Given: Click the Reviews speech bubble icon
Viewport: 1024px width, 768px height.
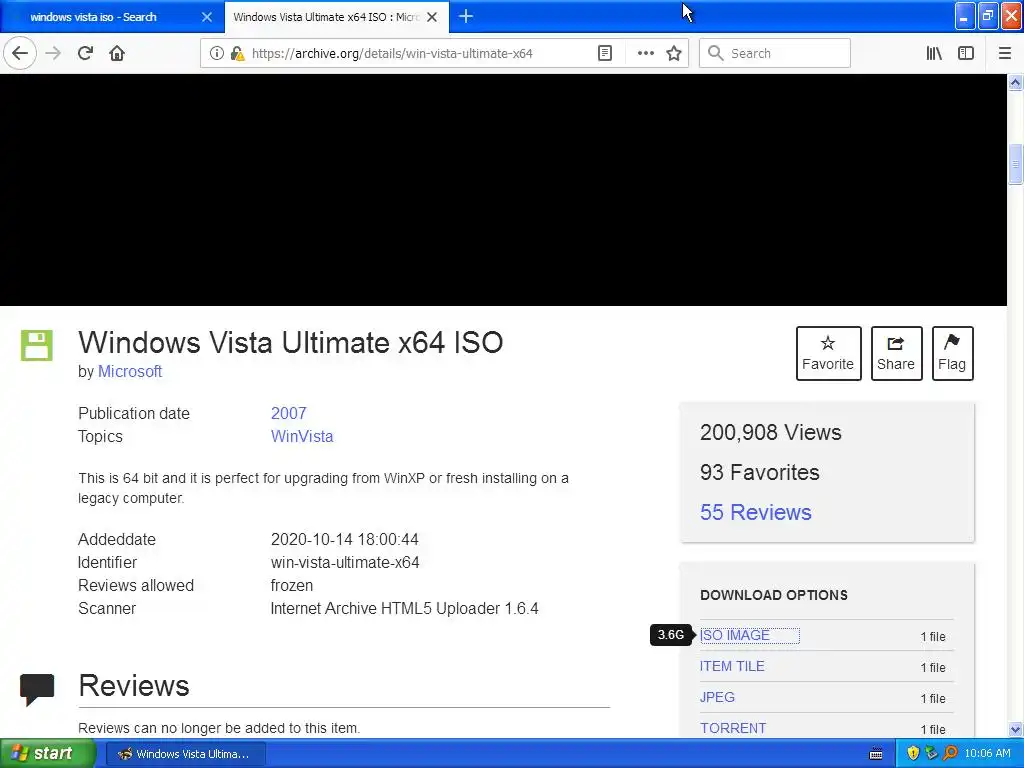Looking at the screenshot, I should (x=37, y=689).
